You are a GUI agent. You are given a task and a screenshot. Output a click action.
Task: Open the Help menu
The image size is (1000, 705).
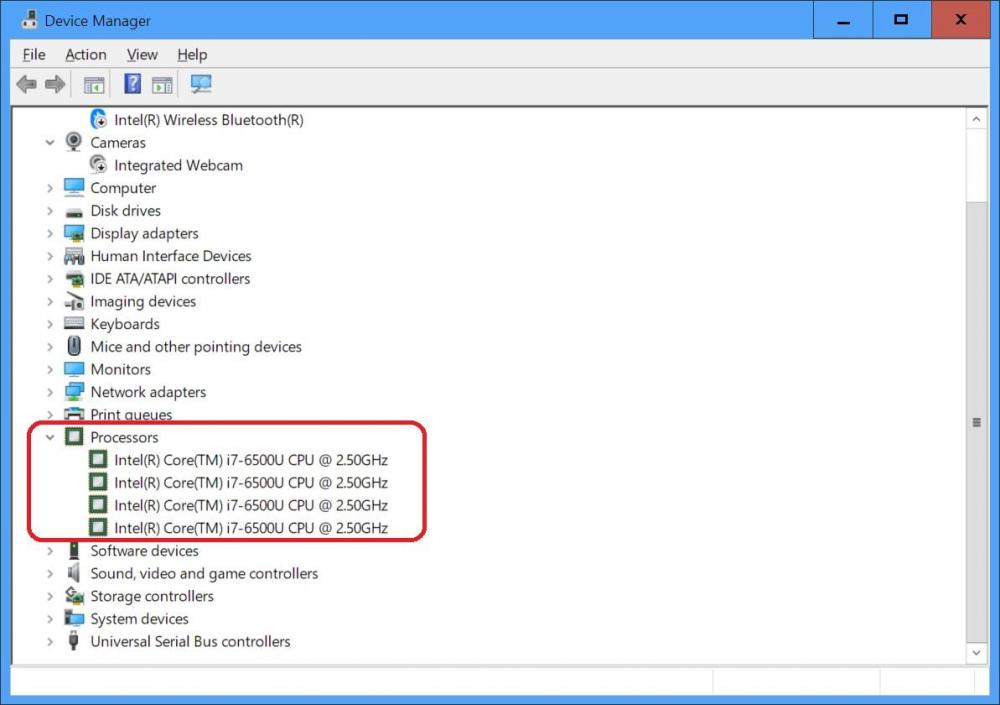[192, 55]
